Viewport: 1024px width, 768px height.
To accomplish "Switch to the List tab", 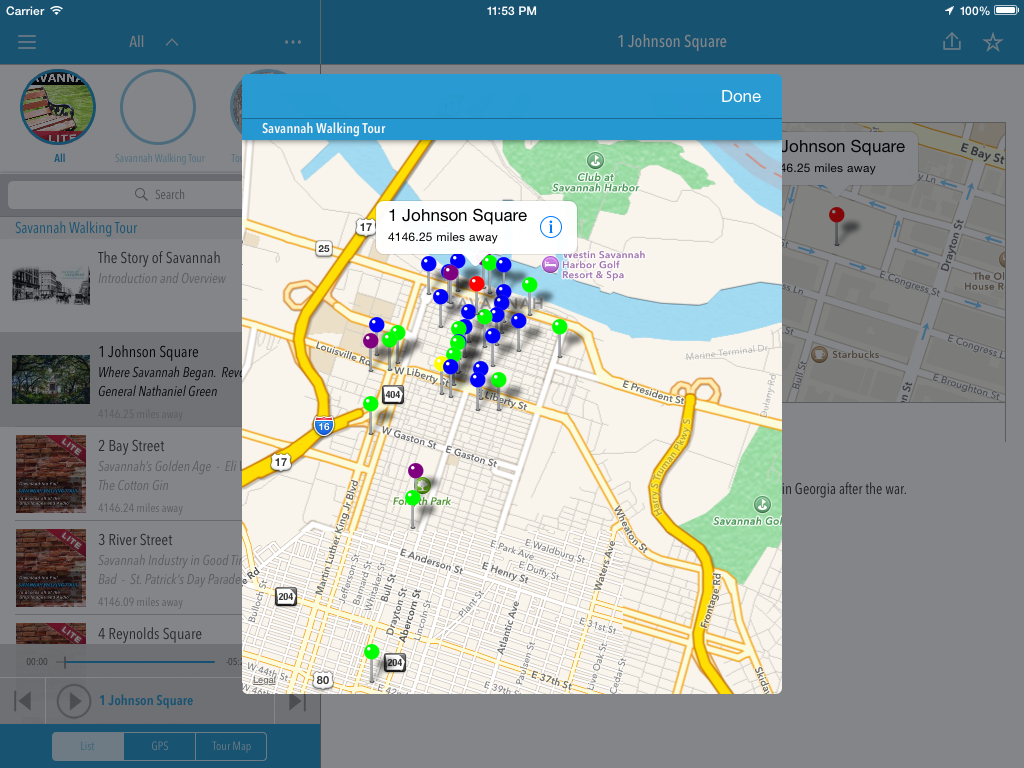I will click(88, 746).
